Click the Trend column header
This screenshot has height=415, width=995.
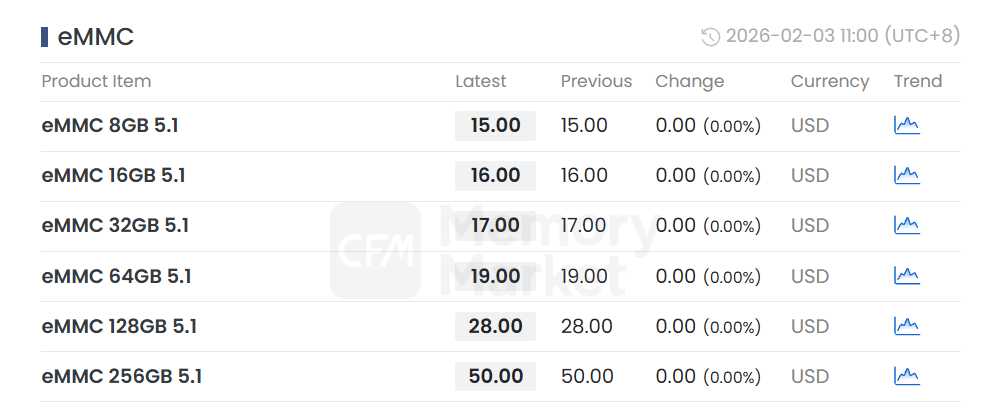click(x=918, y=82)
